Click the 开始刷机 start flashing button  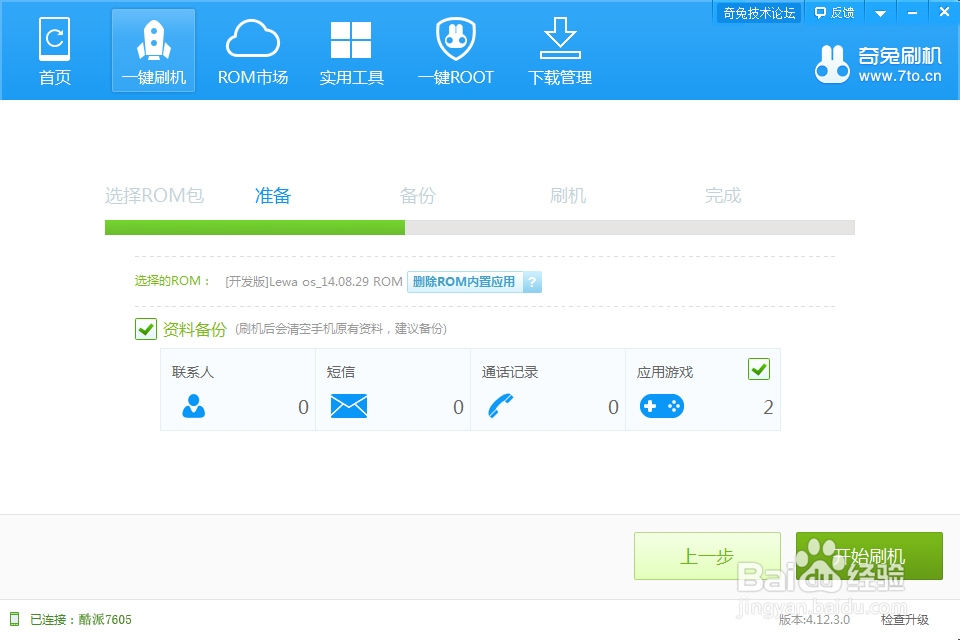coord(868,556)
